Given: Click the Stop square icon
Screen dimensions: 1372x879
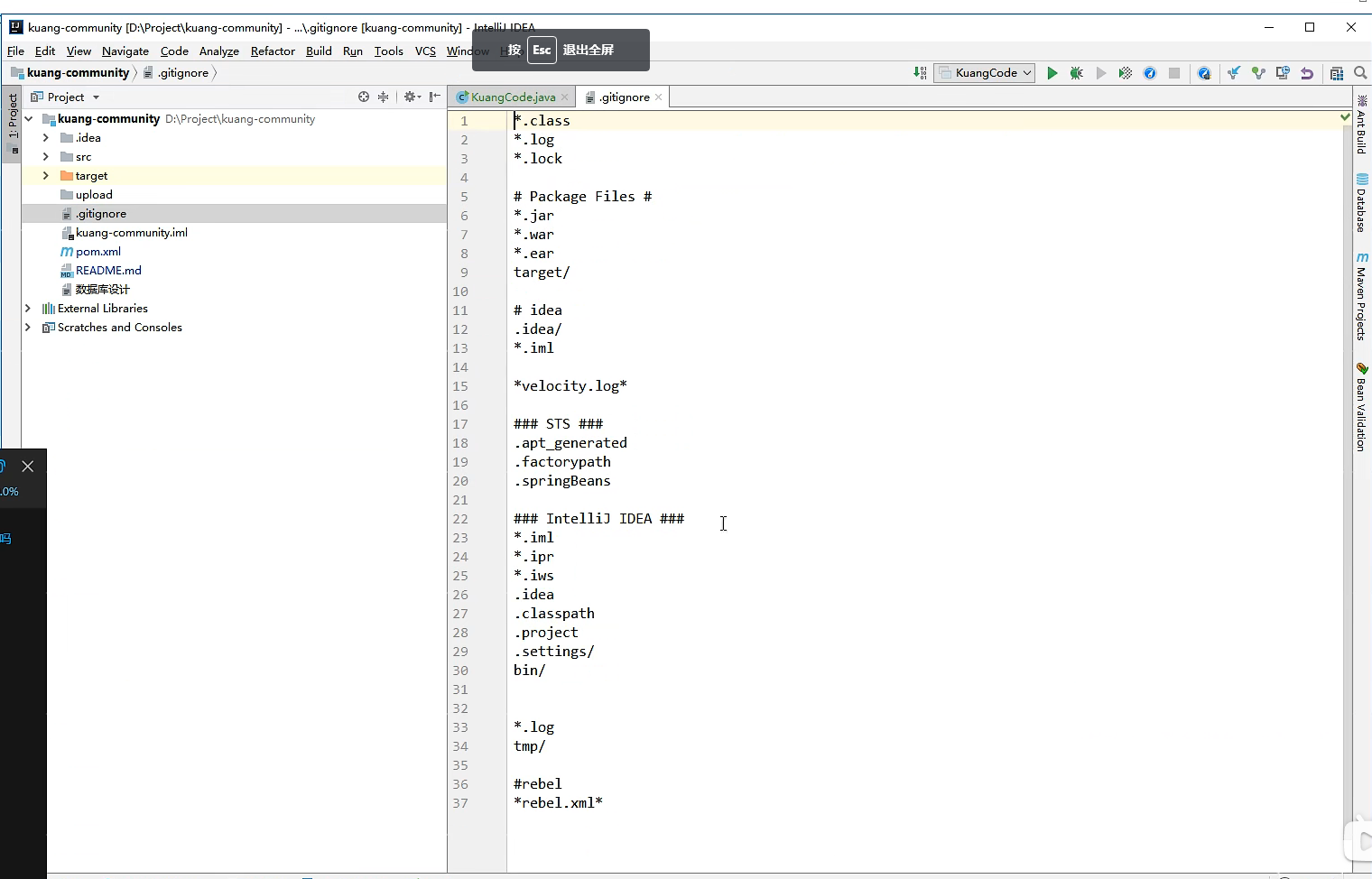Looking at the screenshot, I should 1174,73.
